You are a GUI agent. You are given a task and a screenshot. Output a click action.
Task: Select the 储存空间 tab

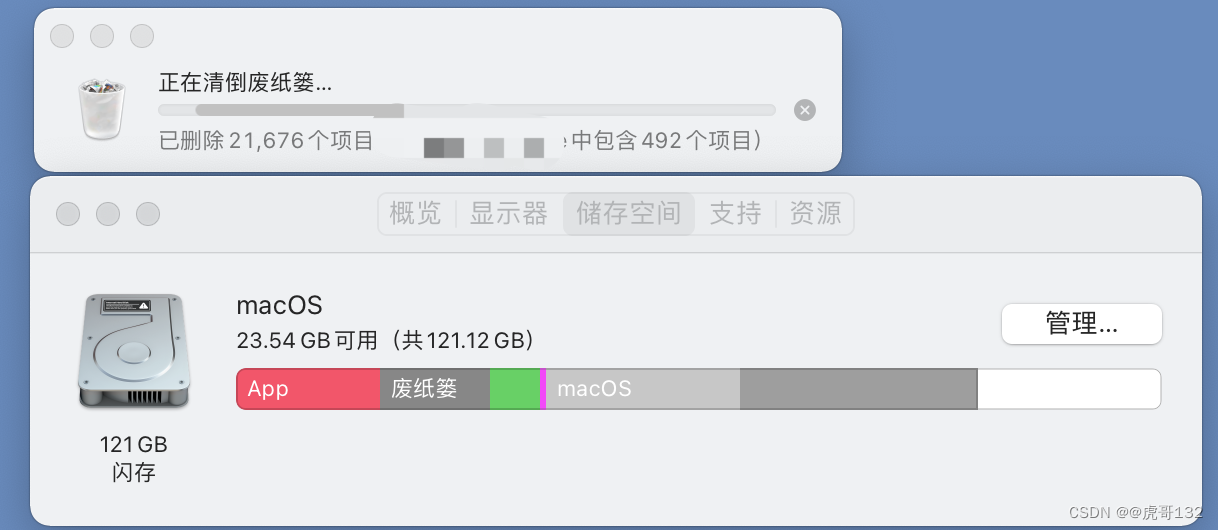[629, 213]
